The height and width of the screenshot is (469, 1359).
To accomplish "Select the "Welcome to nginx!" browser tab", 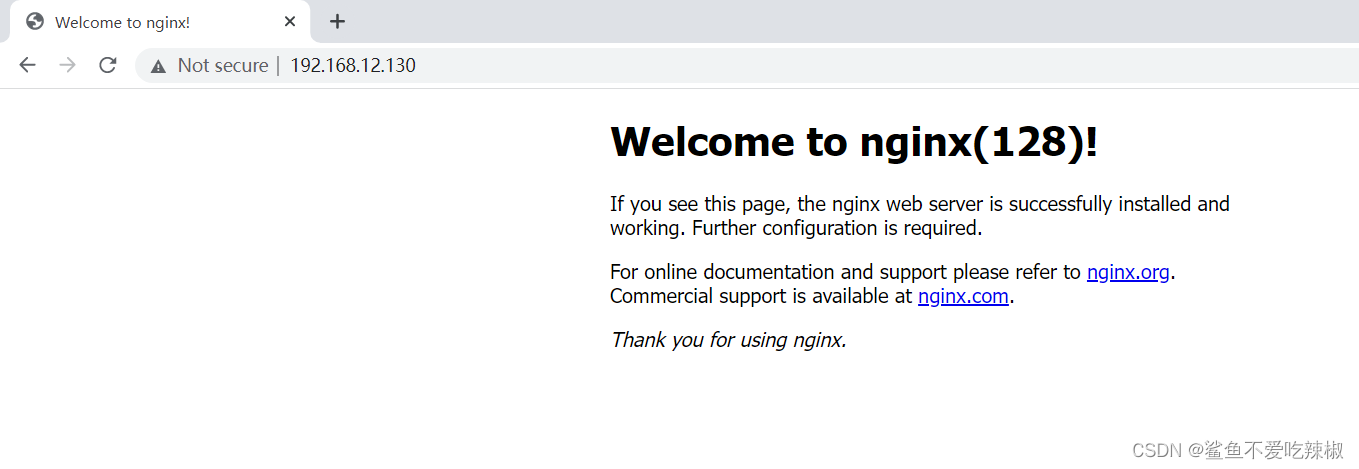I will coord(130,22).
